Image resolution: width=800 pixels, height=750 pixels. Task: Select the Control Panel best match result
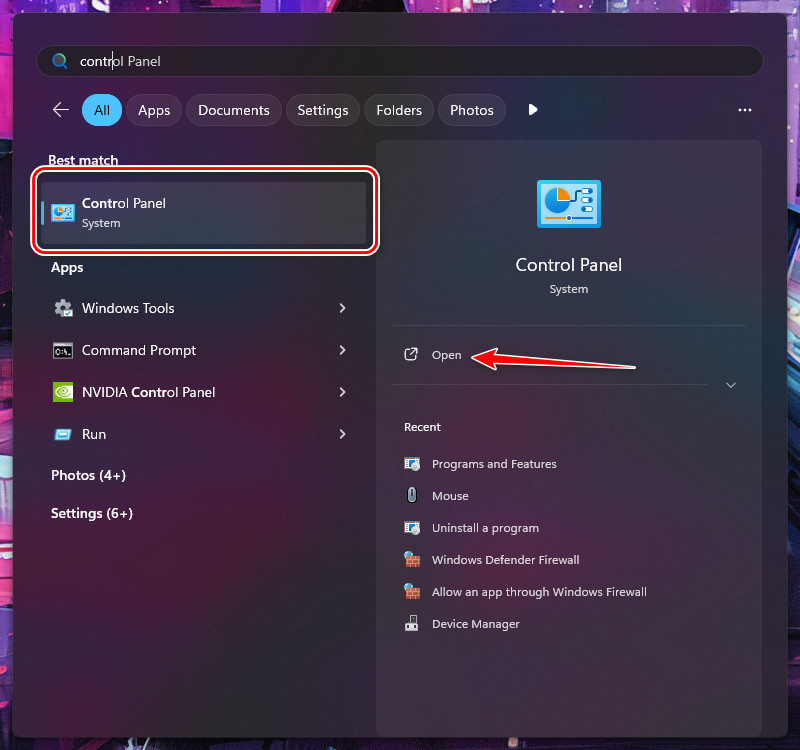click(x=204, y=213)
